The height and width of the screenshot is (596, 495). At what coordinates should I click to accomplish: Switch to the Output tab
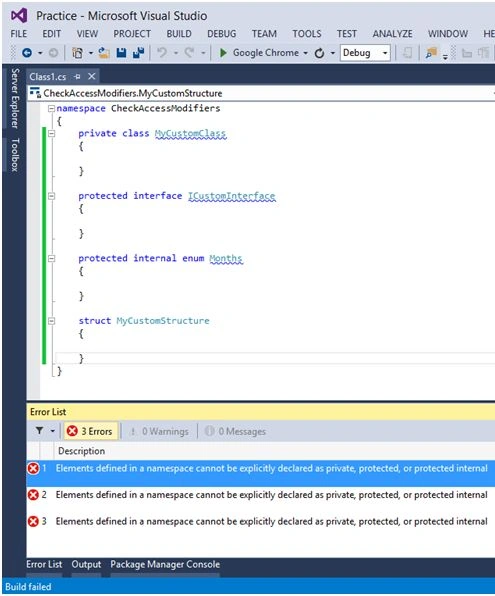[x=86, y=564]
